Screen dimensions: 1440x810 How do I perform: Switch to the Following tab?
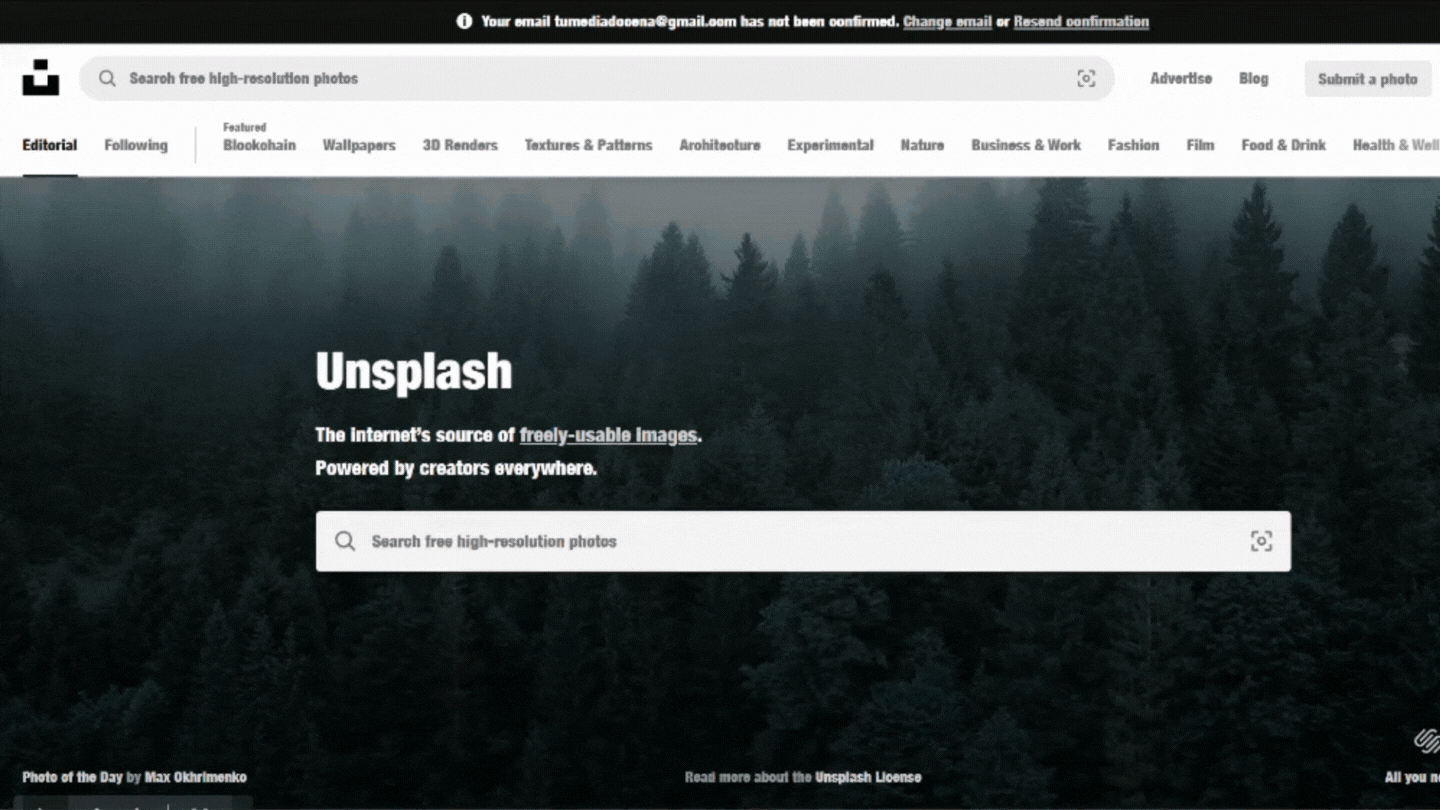[136, 145]
